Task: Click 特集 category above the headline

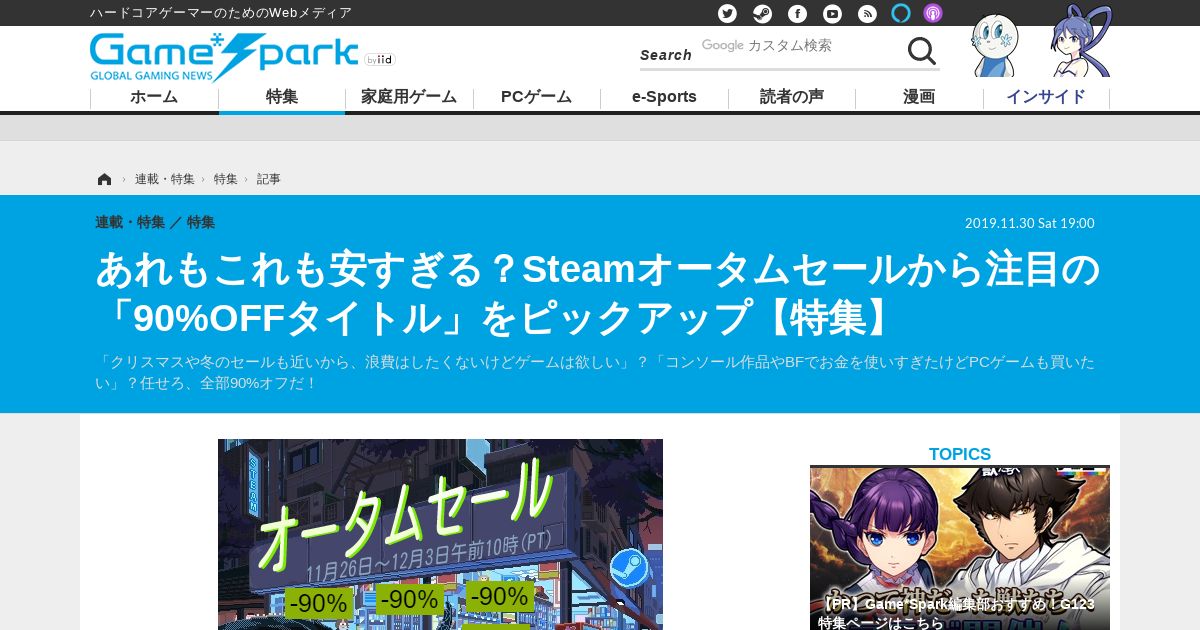Action: click(x=201, y=222)
